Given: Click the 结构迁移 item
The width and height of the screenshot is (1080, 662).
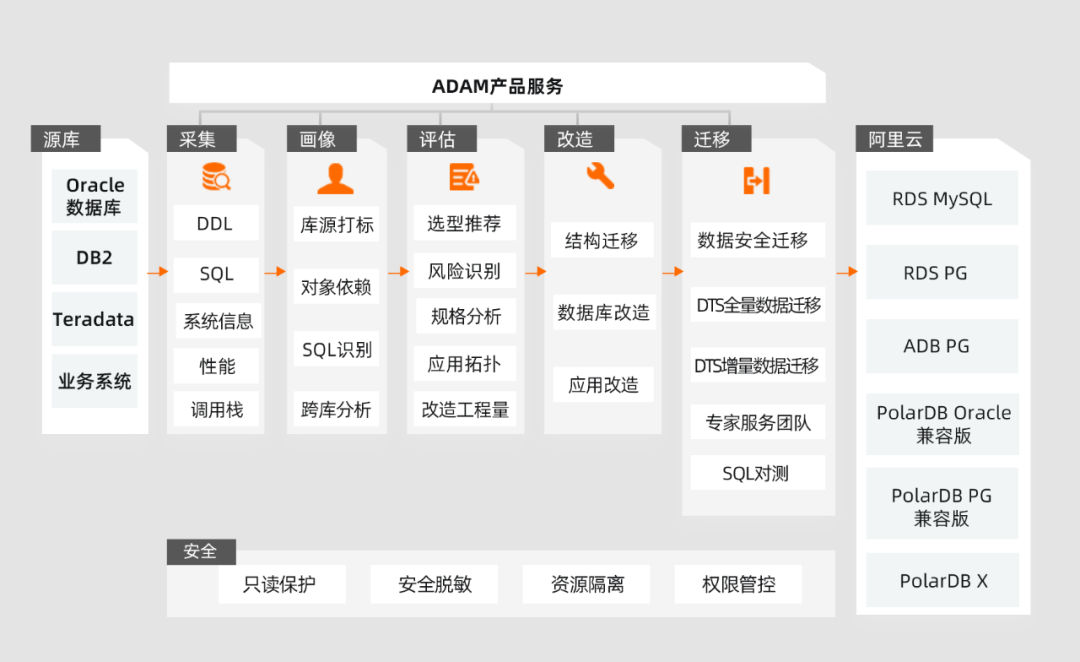Looking at the screenshot, I should pos(602,240).
